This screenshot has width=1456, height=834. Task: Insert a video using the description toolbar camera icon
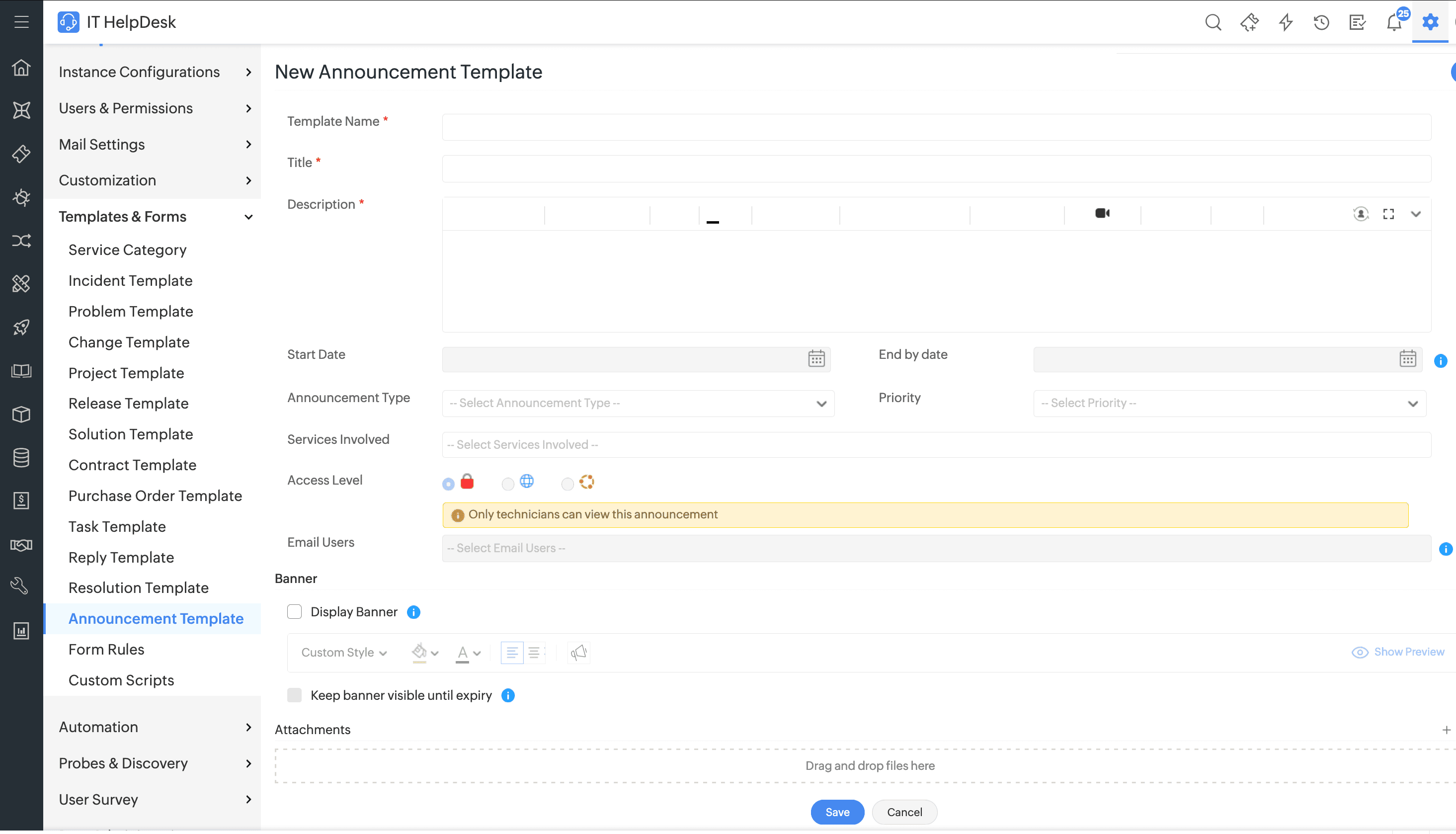1102,213
